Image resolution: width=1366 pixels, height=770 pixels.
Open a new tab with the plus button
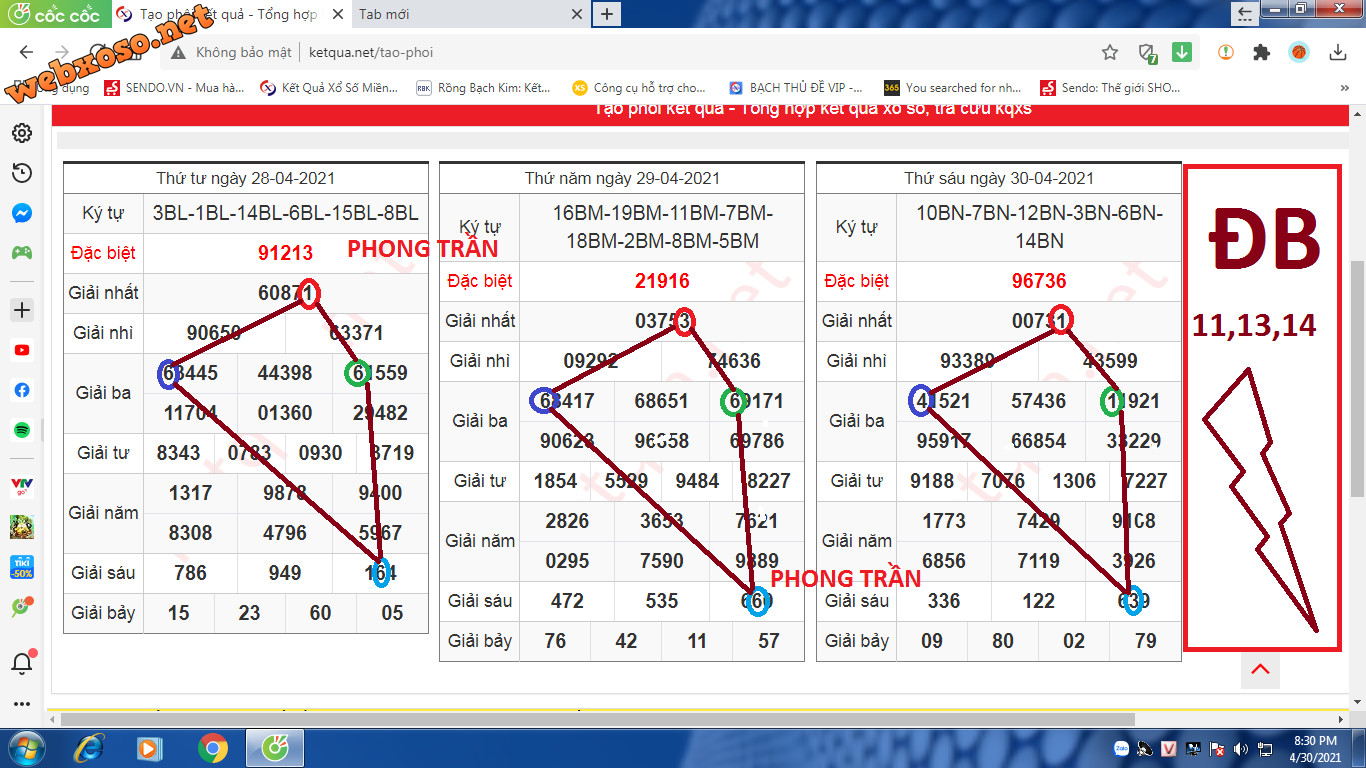[x=607, y=15]
